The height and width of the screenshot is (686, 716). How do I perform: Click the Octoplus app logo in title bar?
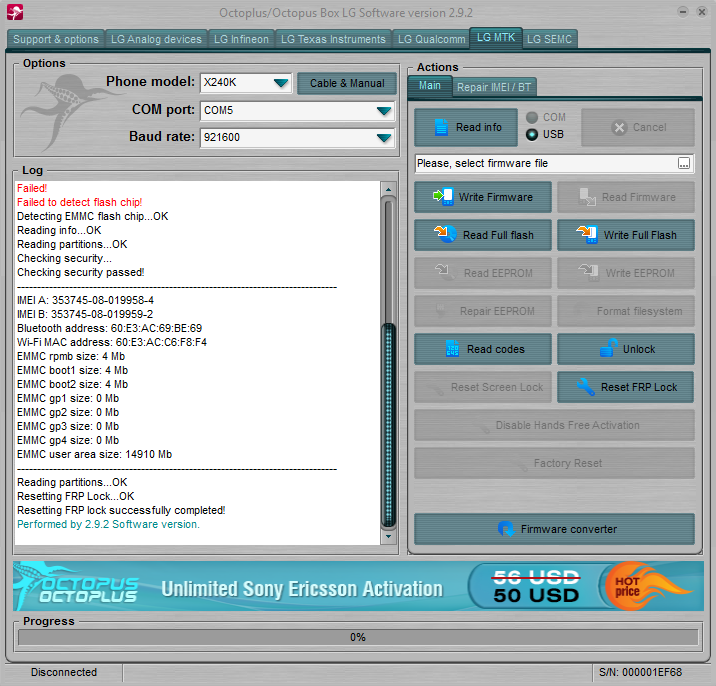pos(15,12)
